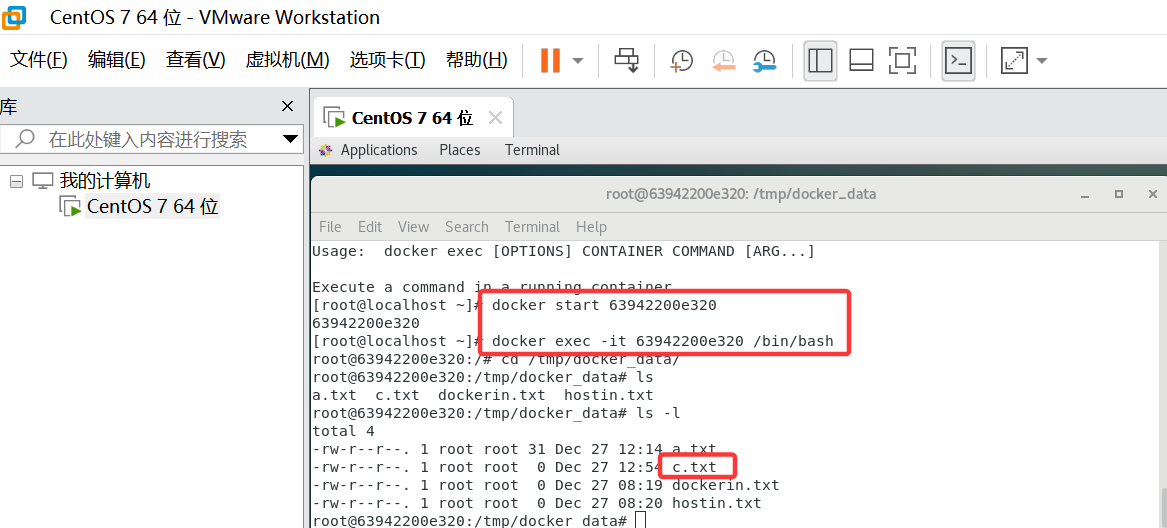Open the Terminal menu in the terminal window
The image size is (1167, 528).
pyautogui.click(x=532, y=226)
